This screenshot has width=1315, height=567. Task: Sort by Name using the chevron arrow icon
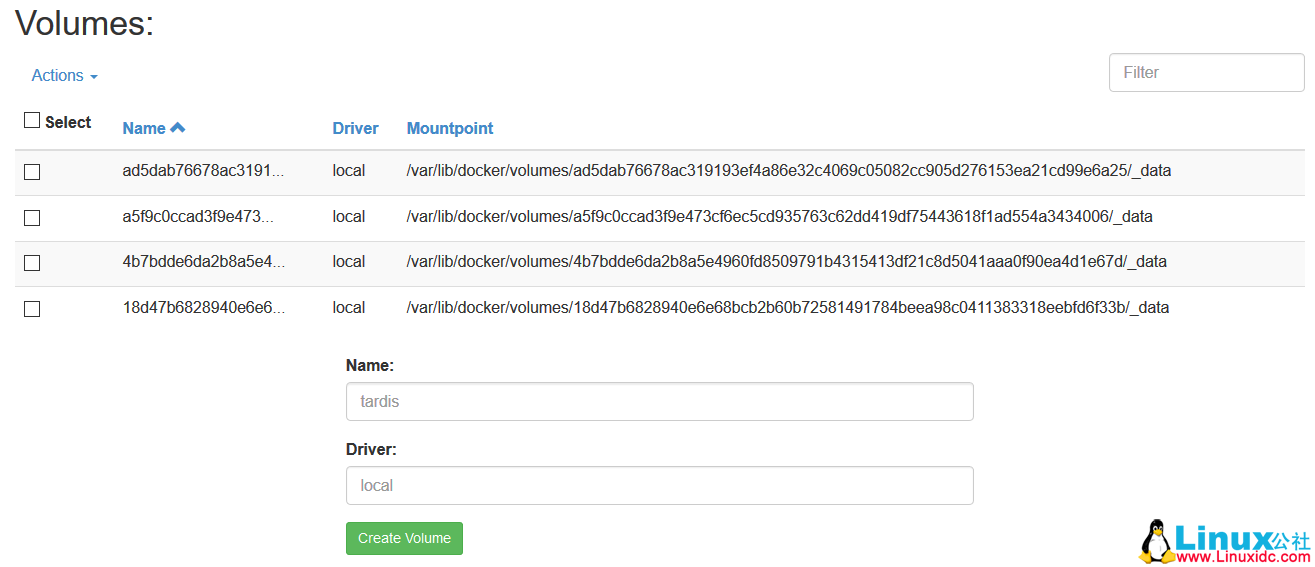coord(178,128)
